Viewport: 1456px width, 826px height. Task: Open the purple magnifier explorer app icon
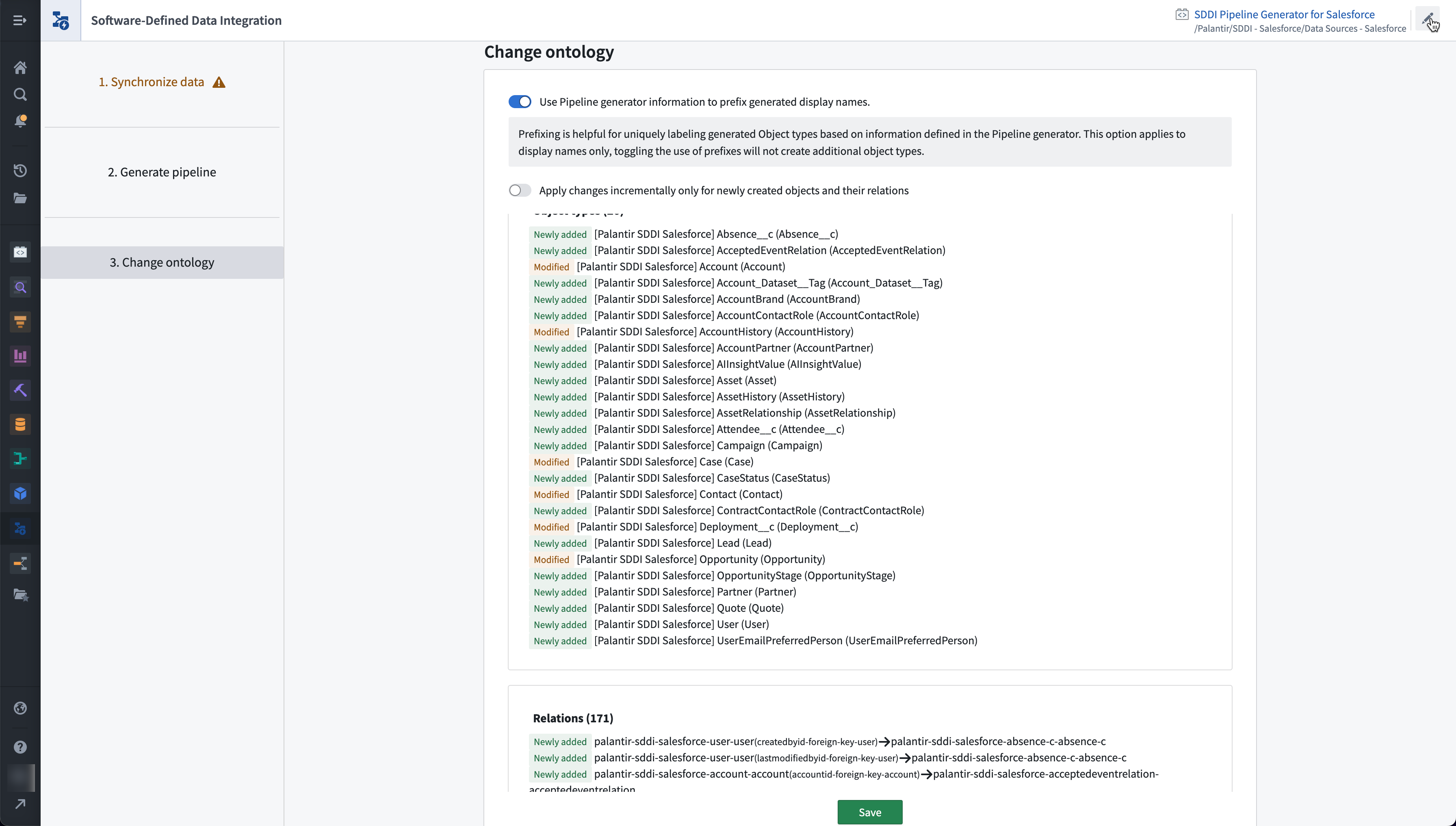20,287
